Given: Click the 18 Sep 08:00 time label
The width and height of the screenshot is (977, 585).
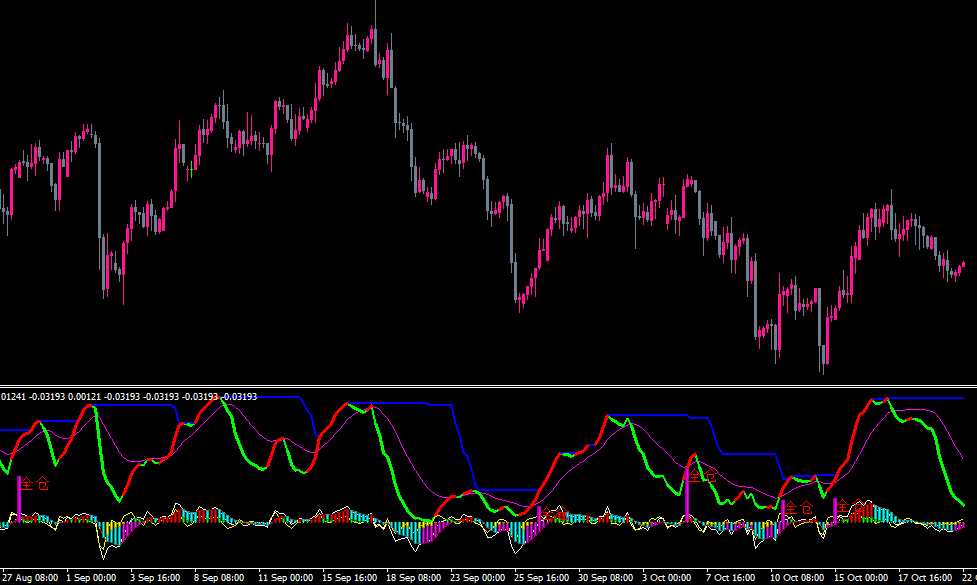Looking at the screenshot, I should pyautogui.click(x=415, y=578).
